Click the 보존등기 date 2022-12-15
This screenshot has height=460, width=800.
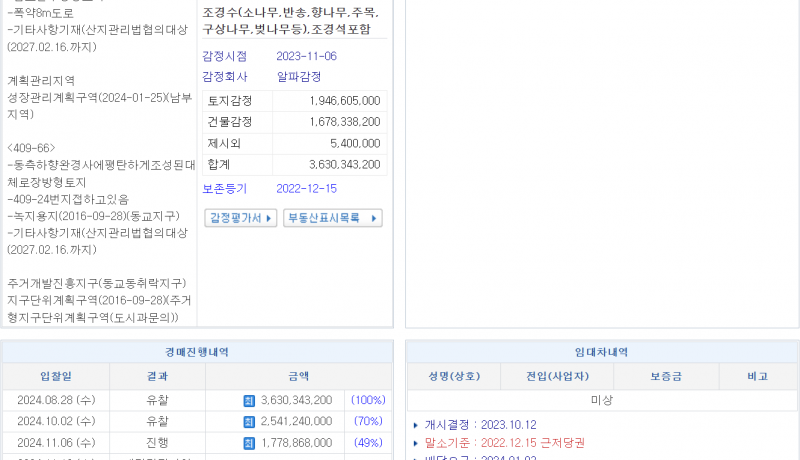pyautogui.click(x=306, y=188)
